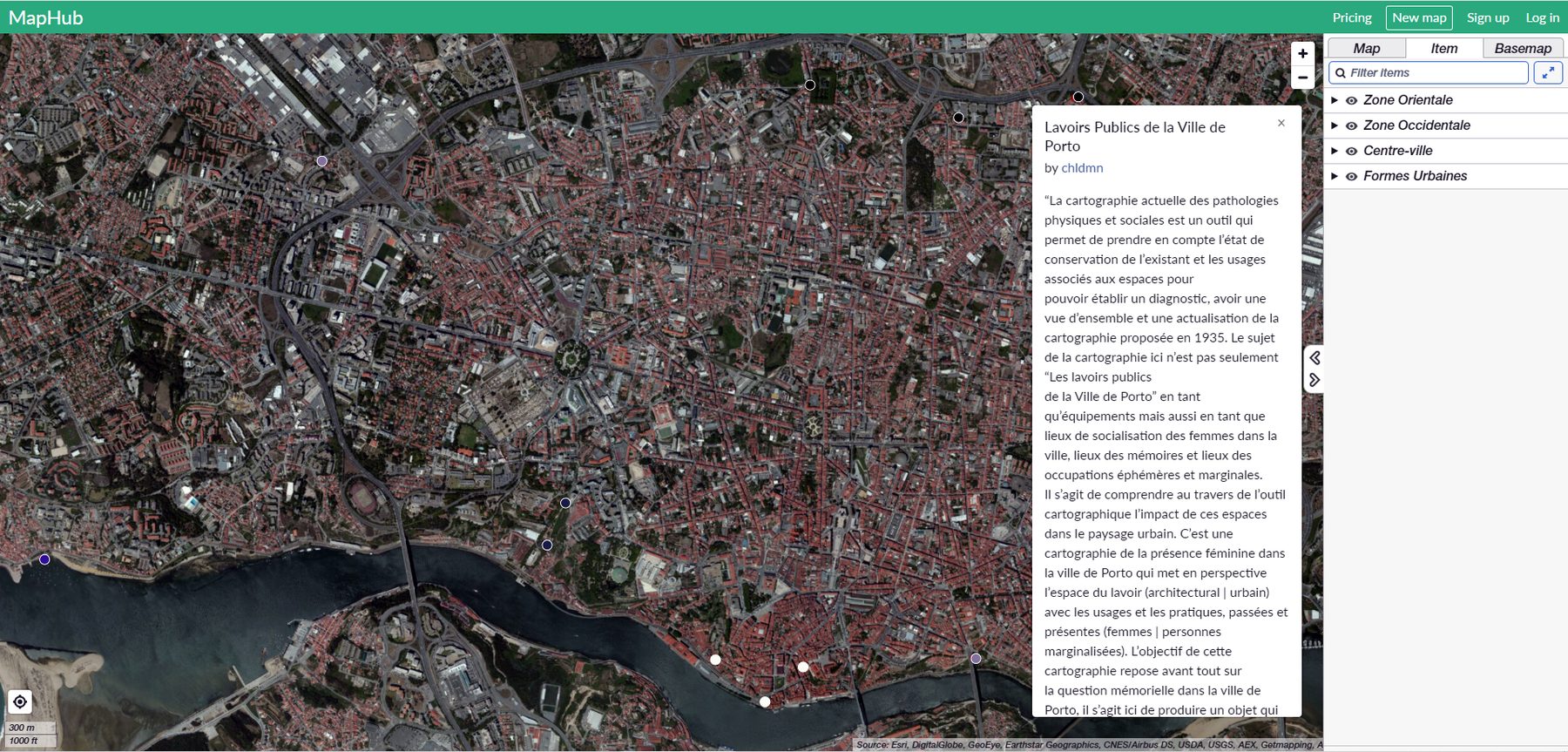Toggle visibility of Zone Occidentale

coord(1352,125)
